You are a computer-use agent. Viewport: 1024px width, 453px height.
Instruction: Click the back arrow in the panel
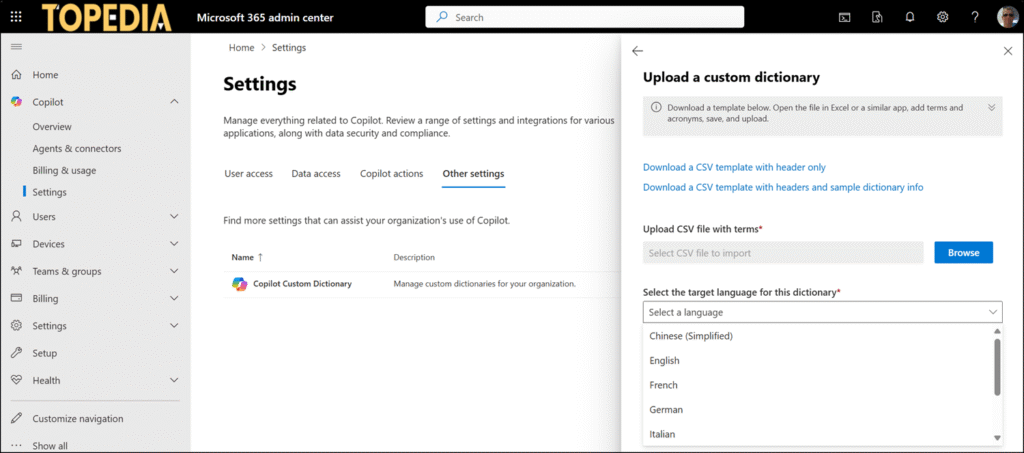pos(637,51)
